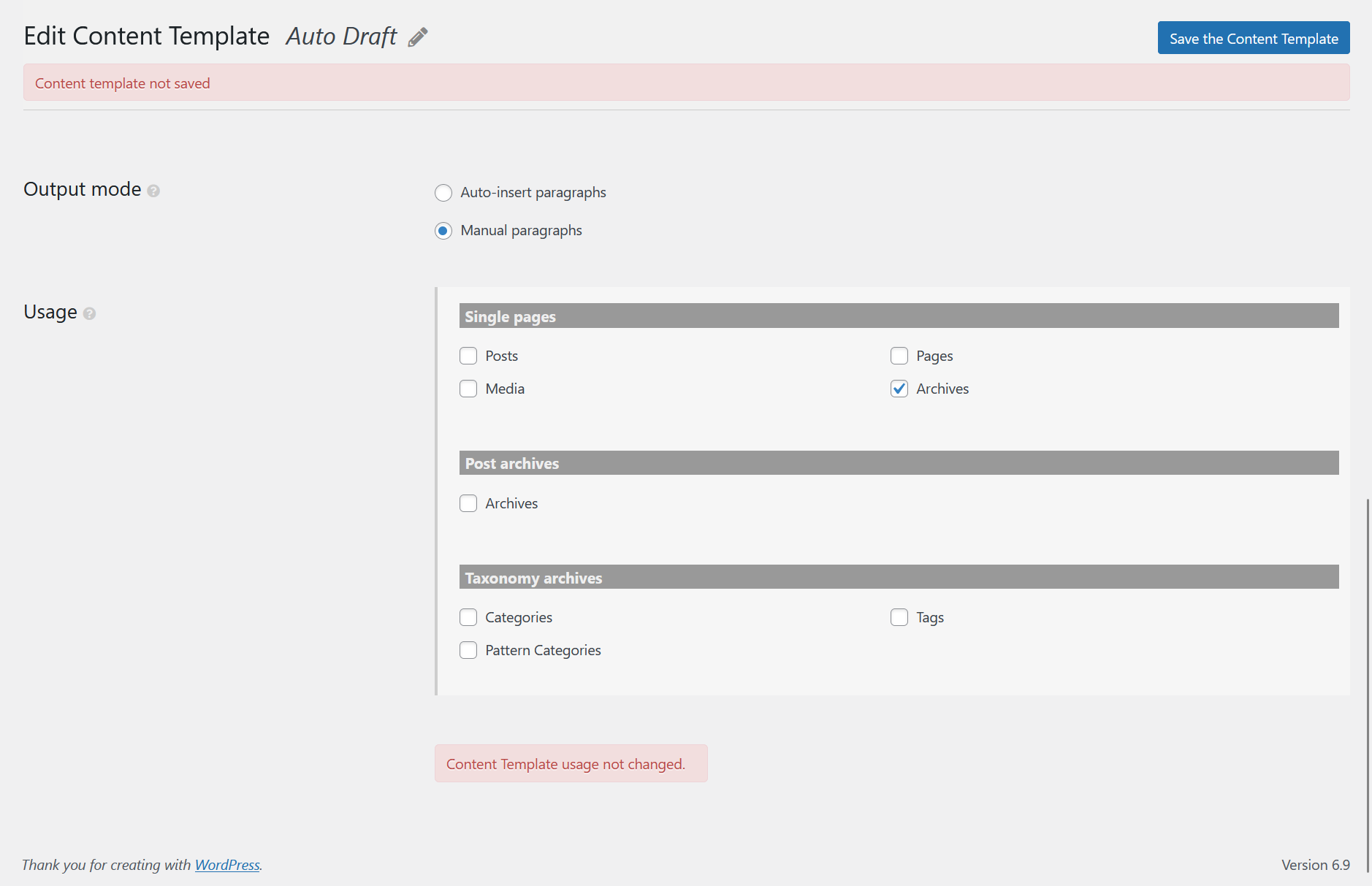
Task: Open the Usage help icon
Action: point(89,313)
